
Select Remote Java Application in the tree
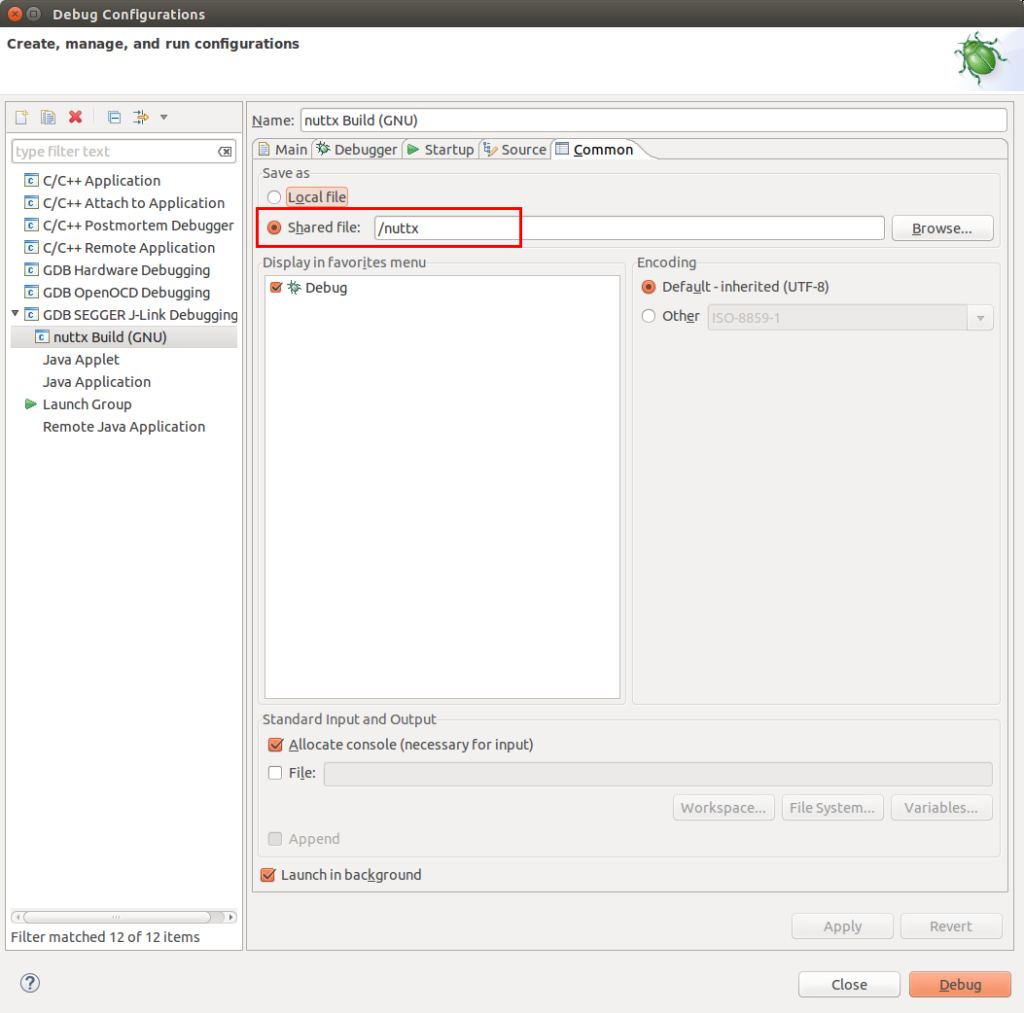[x=124, y=426]
